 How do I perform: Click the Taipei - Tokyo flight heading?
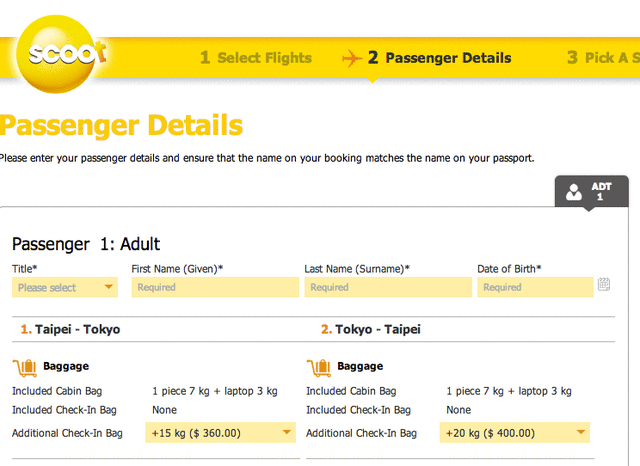(70, 329)
